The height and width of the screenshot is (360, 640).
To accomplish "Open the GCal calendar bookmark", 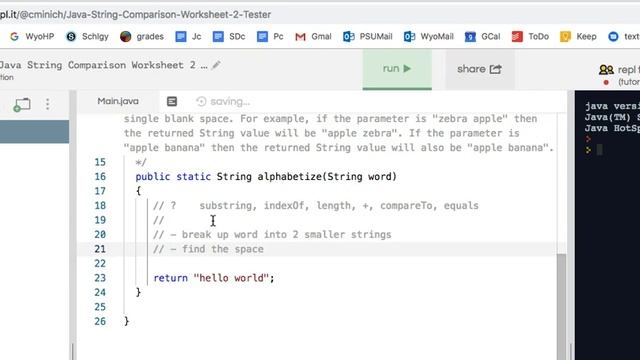I will (482, 37).
